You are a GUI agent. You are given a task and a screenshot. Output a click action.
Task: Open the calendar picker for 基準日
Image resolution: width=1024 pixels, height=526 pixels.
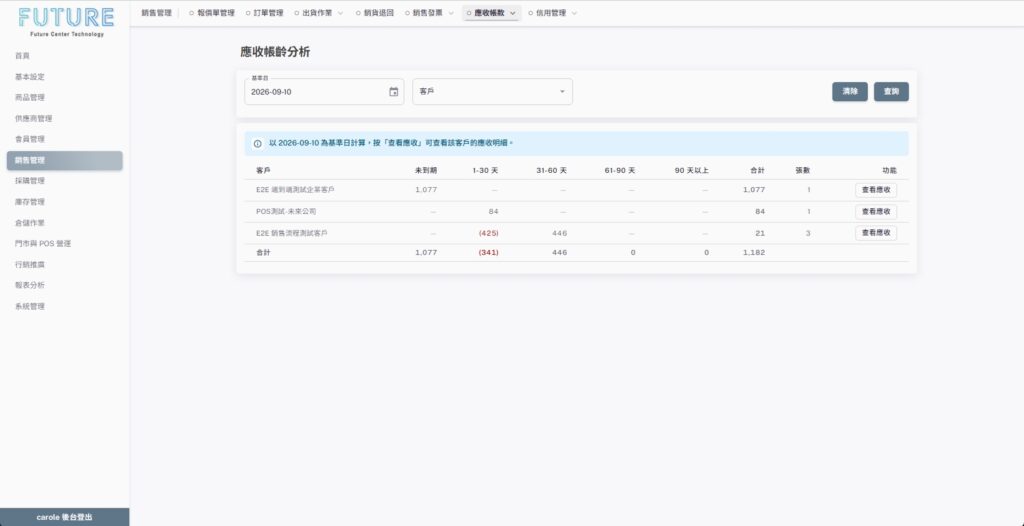coord(393,92)
